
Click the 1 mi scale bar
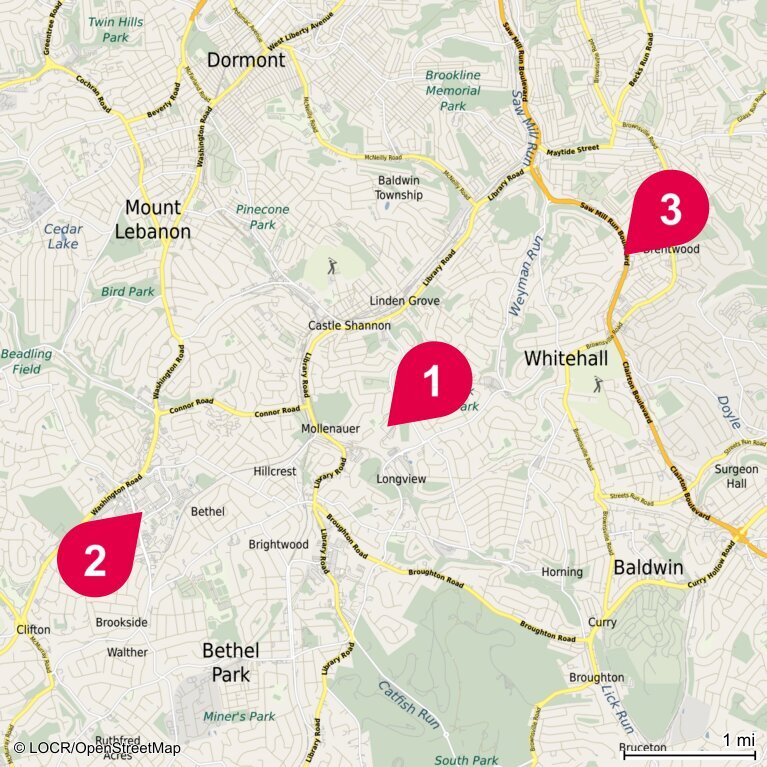click(x=689, y=748)
